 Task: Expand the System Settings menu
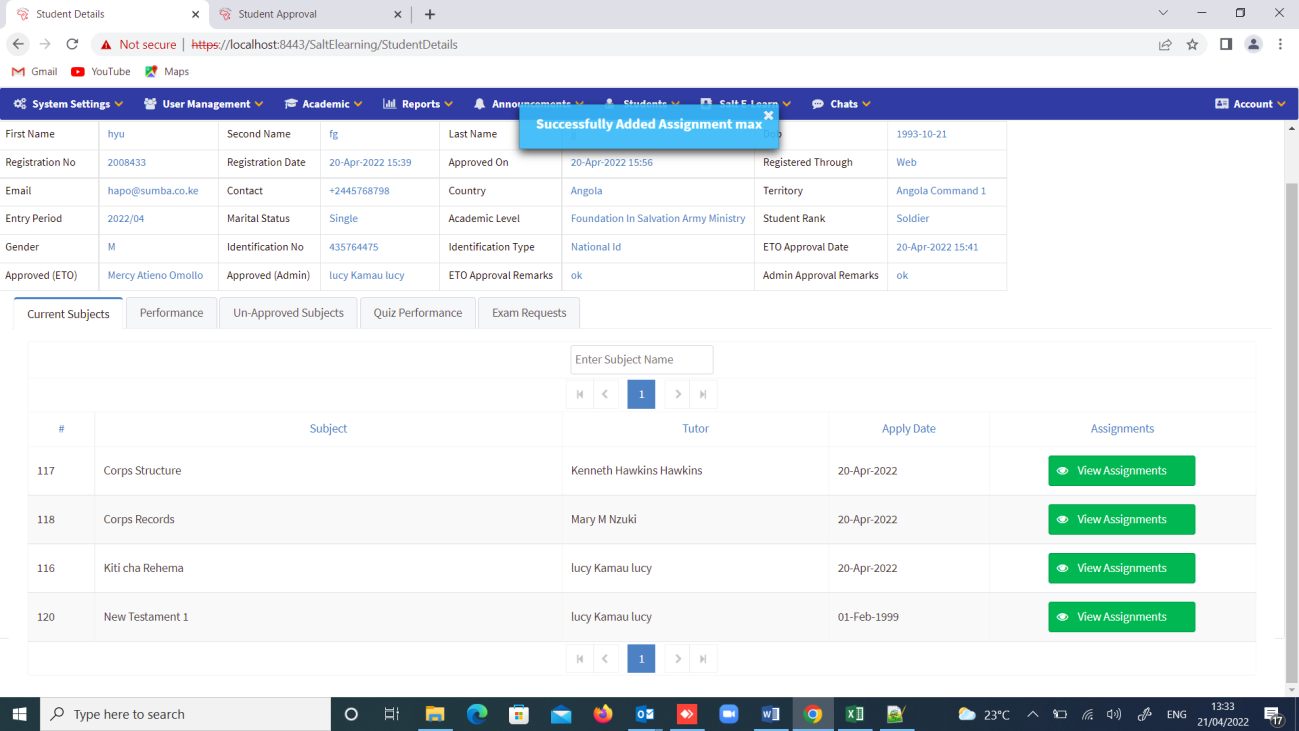(68, 104)
